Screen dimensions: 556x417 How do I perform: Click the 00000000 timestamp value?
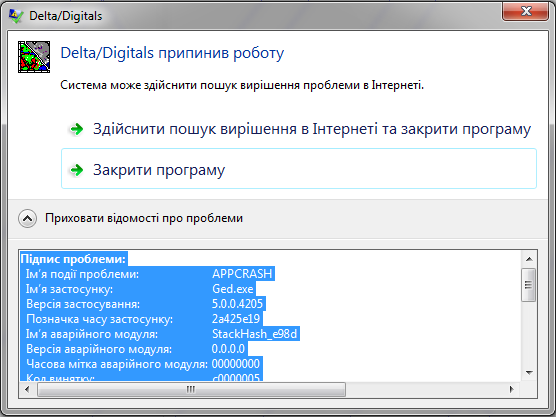[x=236, y=364]
